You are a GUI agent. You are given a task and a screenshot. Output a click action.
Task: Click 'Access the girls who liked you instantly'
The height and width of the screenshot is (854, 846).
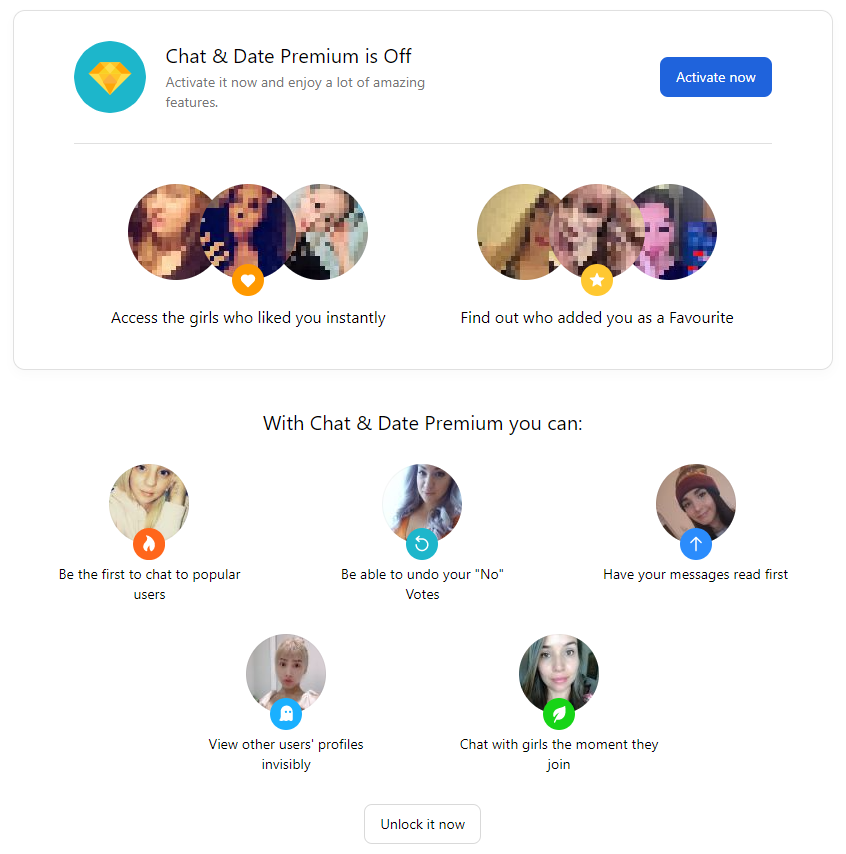click(248, 318)
